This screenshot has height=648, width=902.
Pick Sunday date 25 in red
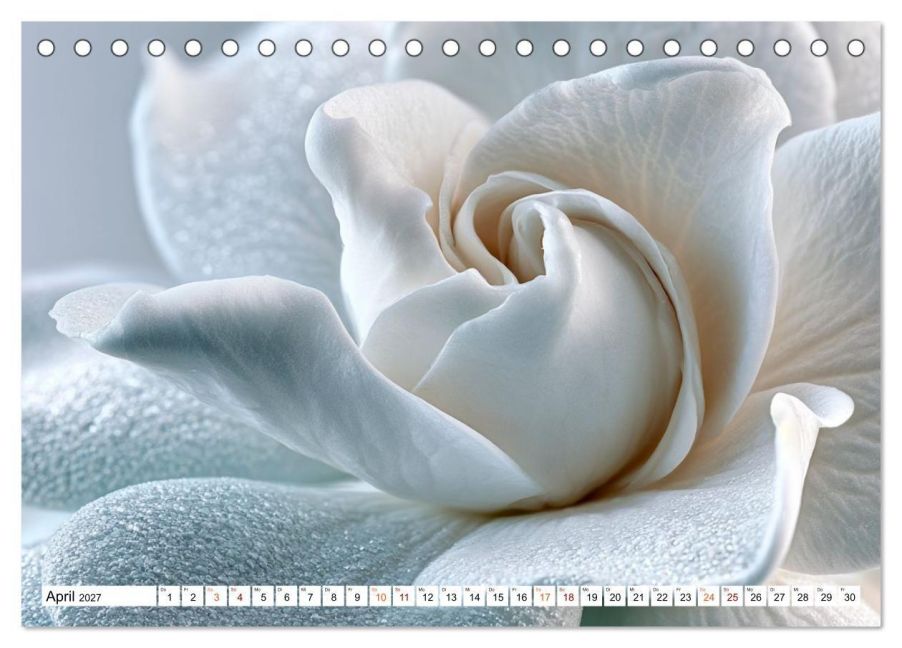coord(733,596)
